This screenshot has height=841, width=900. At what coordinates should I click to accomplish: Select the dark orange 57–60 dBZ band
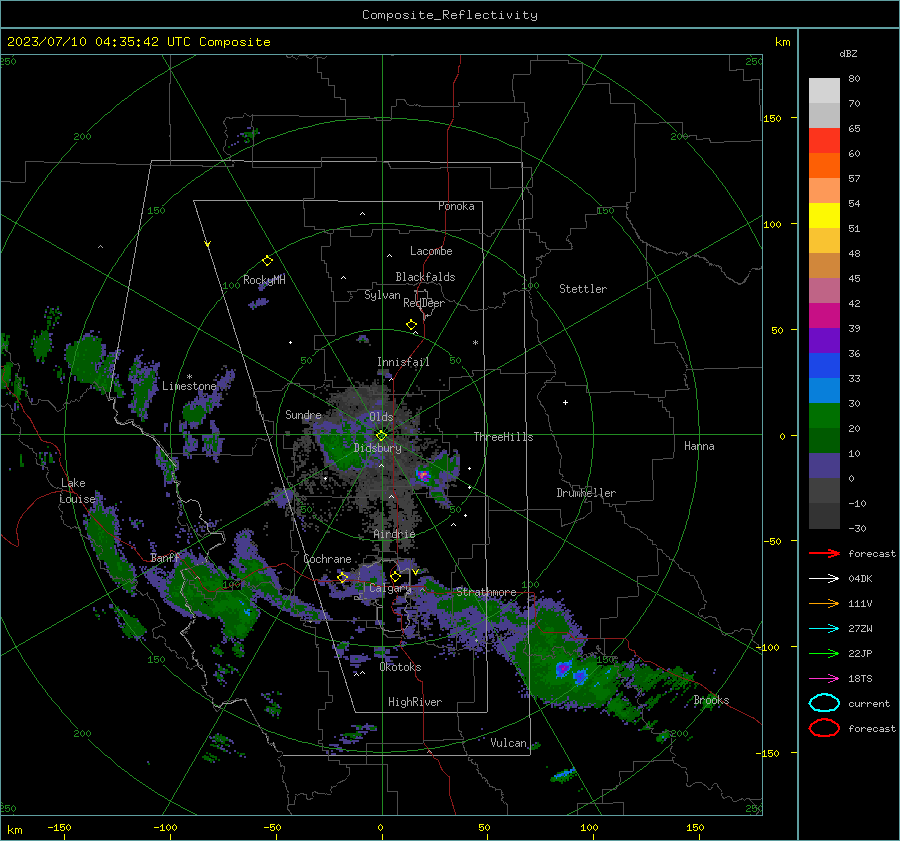[x=824, y=166]
